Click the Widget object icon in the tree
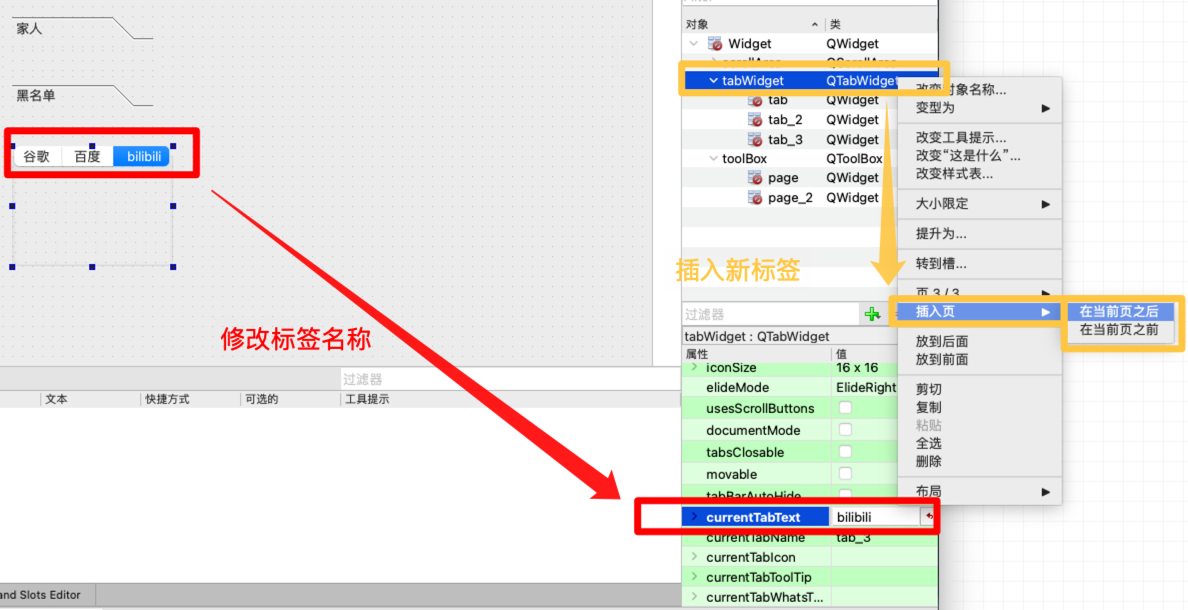 [714, 44]
